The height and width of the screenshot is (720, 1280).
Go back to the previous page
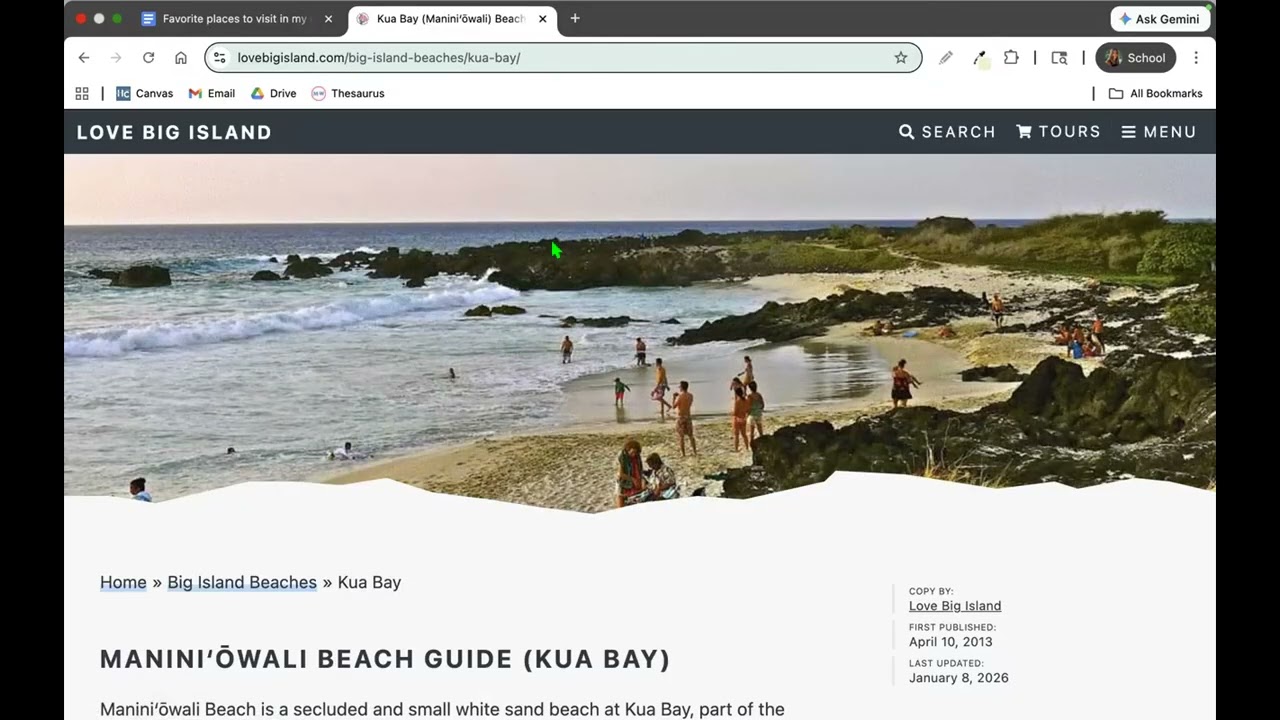(x=84, y=58)
